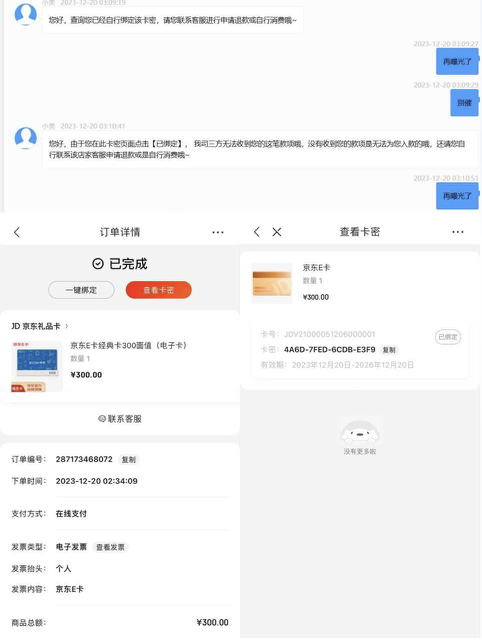Click the 京东E卡 invoice content value
This screenshot has width=482, height=640.
pyautogui.click(x=70, y=589)
